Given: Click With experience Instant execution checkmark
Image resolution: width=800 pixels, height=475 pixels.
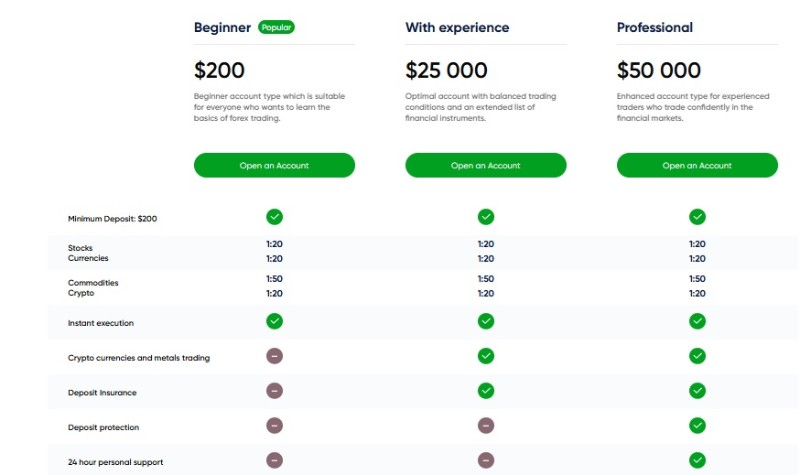Looking at the screenshot, I should (486, 321).
